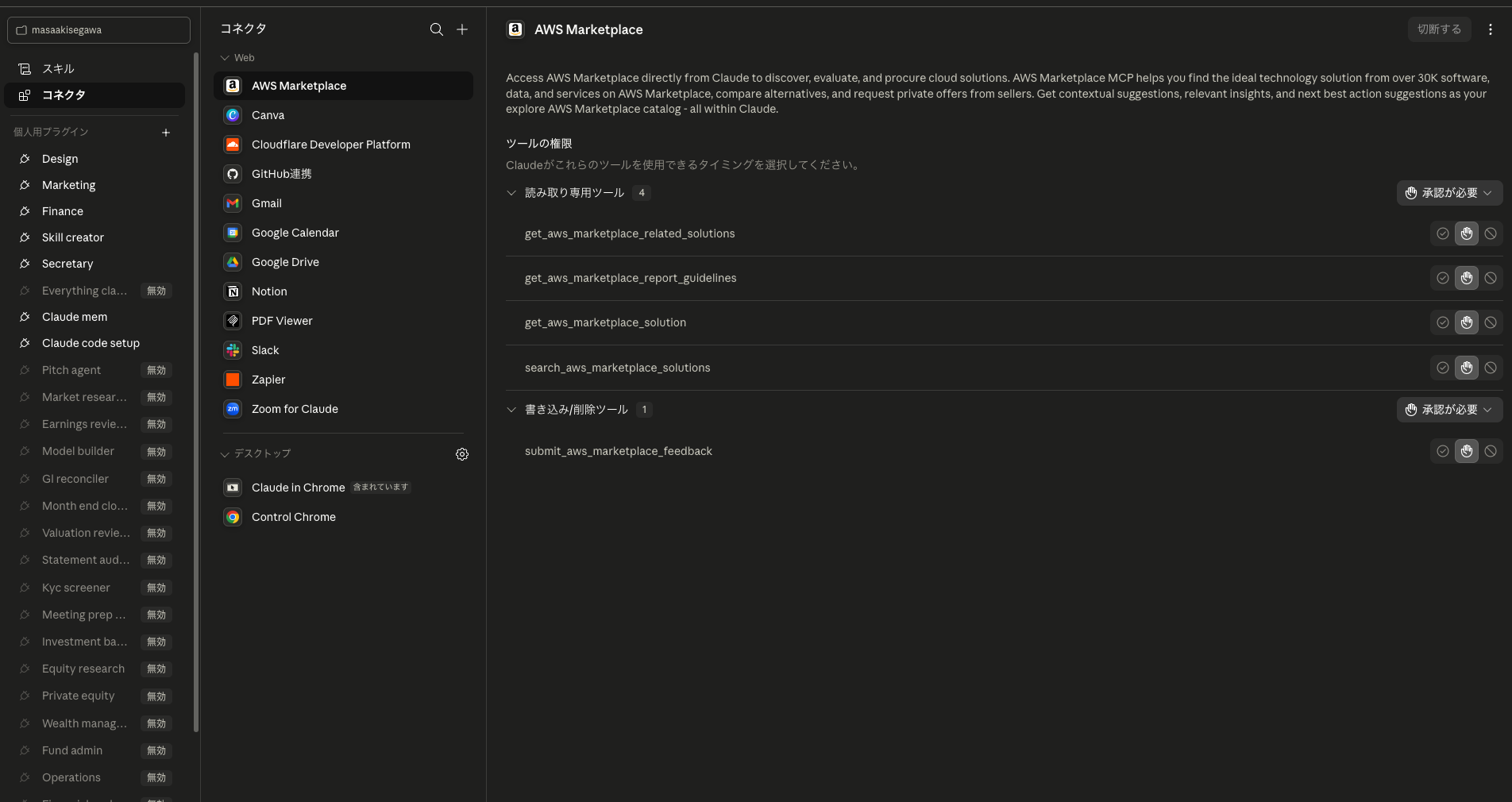Image resolution: width=1512 pixels, height=802 pixels.
Task: Click the Slack connector icon
Action: (x=233, y=350)
